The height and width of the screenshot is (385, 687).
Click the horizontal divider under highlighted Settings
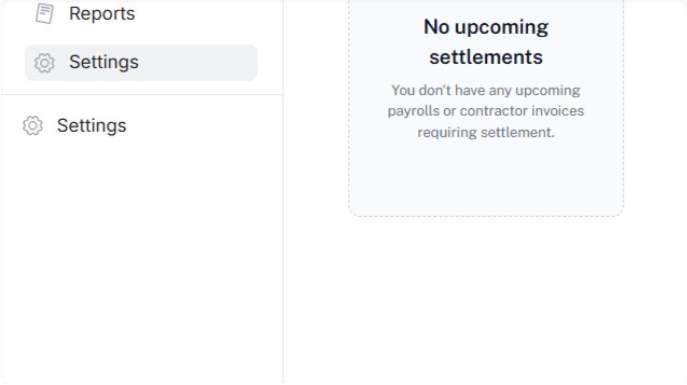point(142,94)
